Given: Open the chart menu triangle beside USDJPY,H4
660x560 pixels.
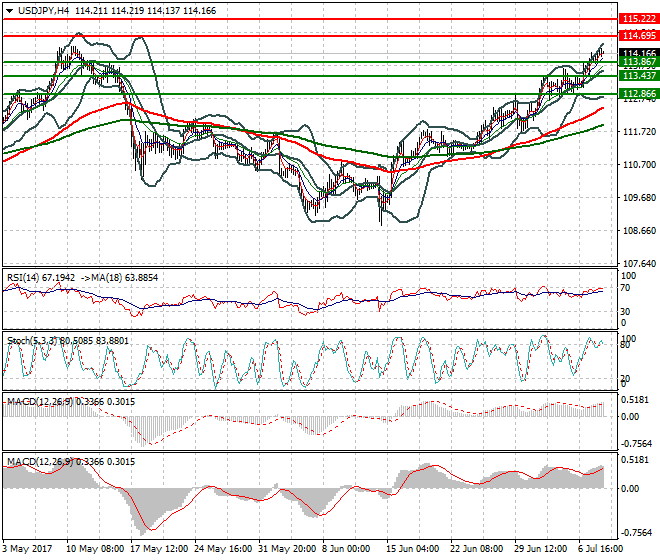Looking at the screenshot, I should [9, 11].
